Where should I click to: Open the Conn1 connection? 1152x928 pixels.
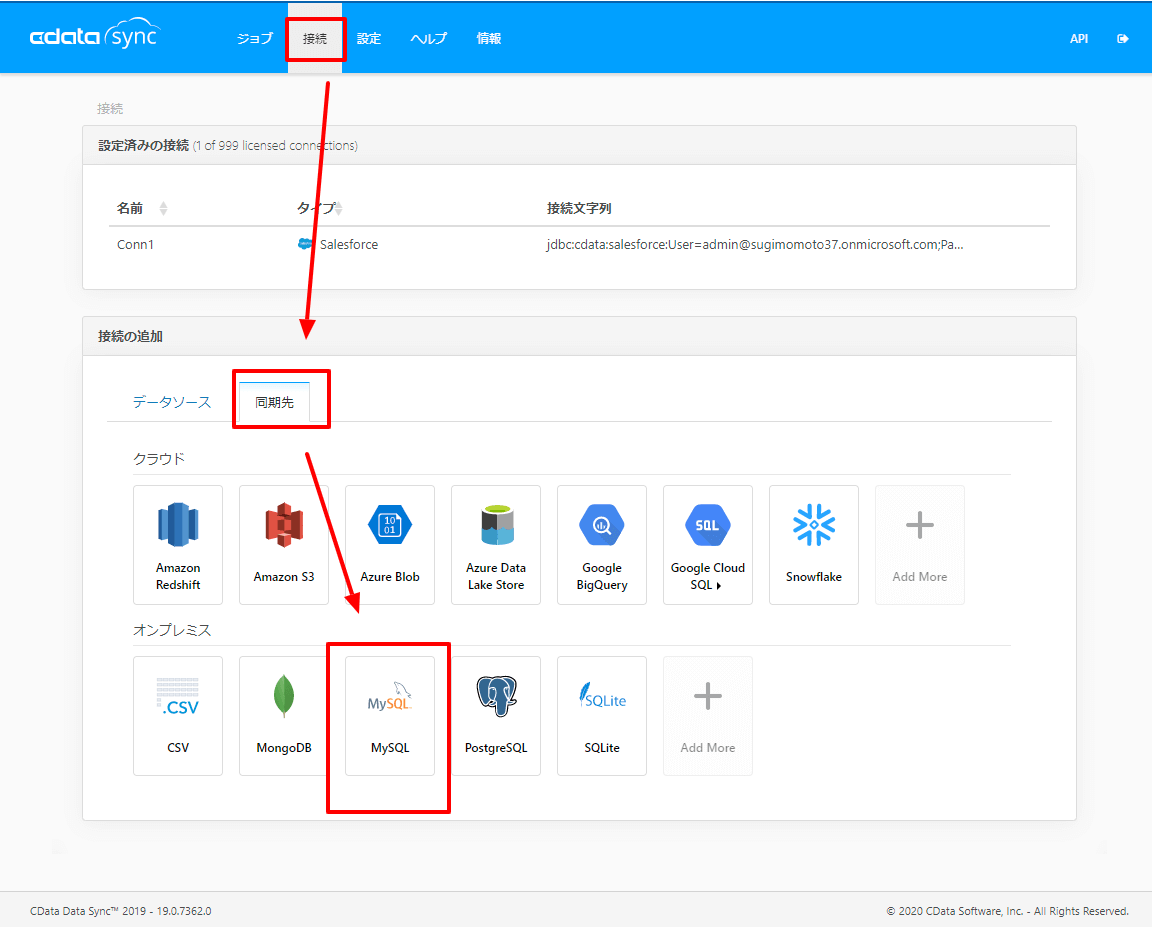coord(135,245)
